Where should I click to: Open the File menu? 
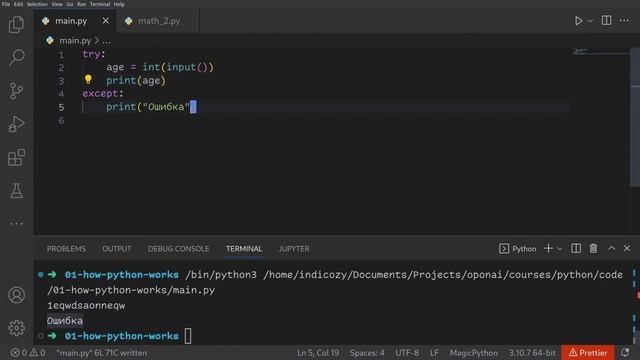pos(6,4)
